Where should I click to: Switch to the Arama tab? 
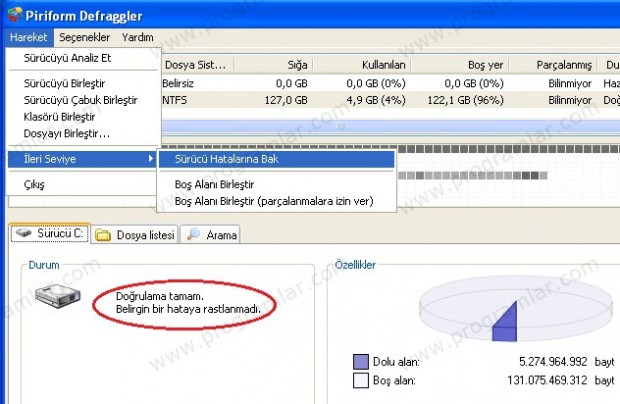[210, 235]
